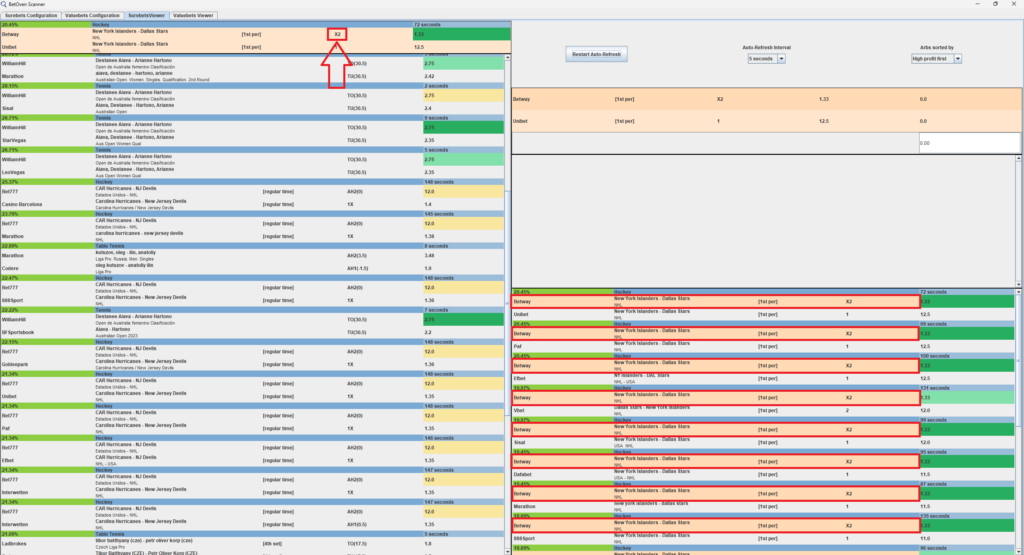Click the 2.2 odds in BFSportsbook row
Image resolution: width=1024 pixels, height=555 pixels.
pos(428,332)
